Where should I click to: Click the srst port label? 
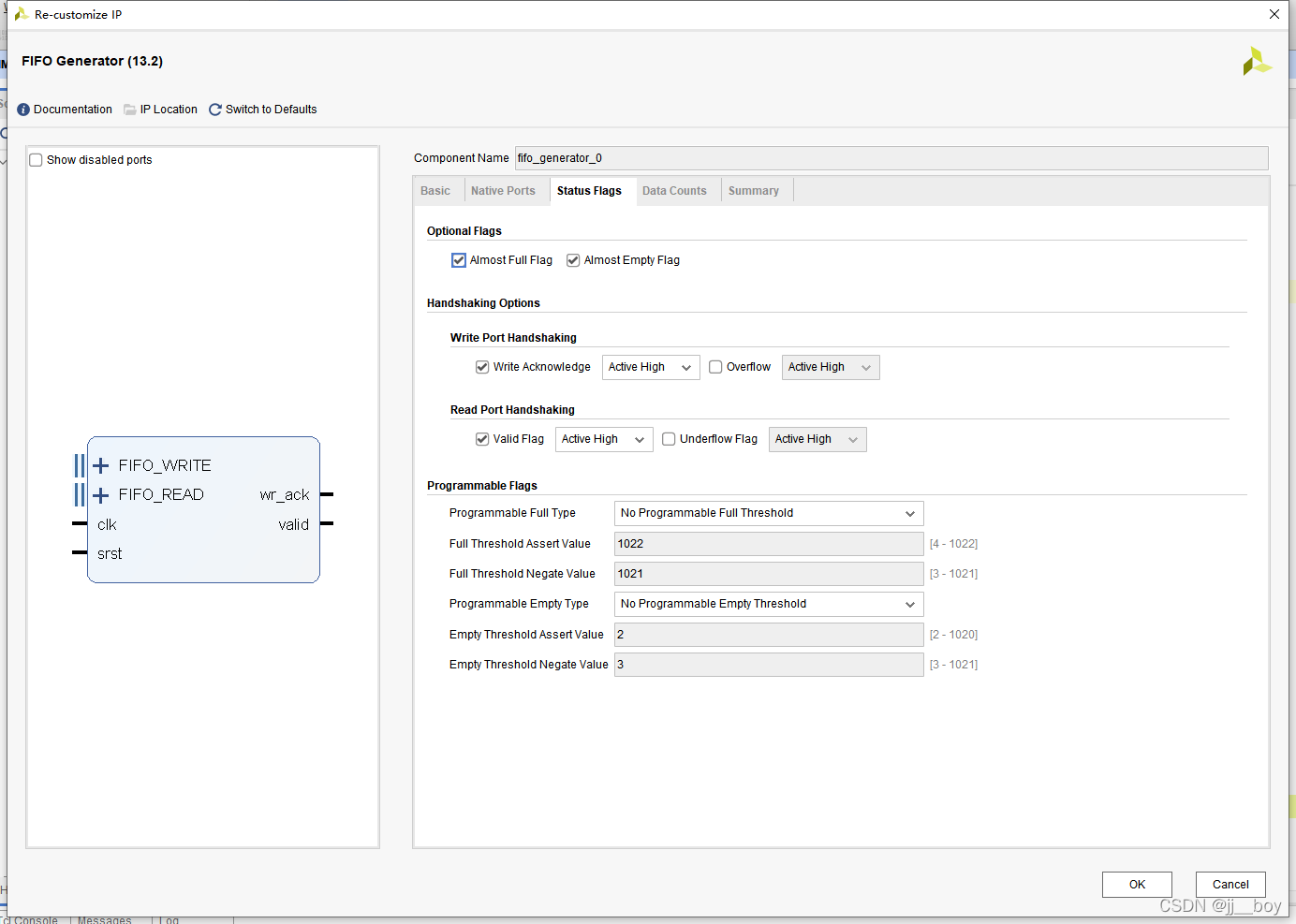[x=110, y=554]
